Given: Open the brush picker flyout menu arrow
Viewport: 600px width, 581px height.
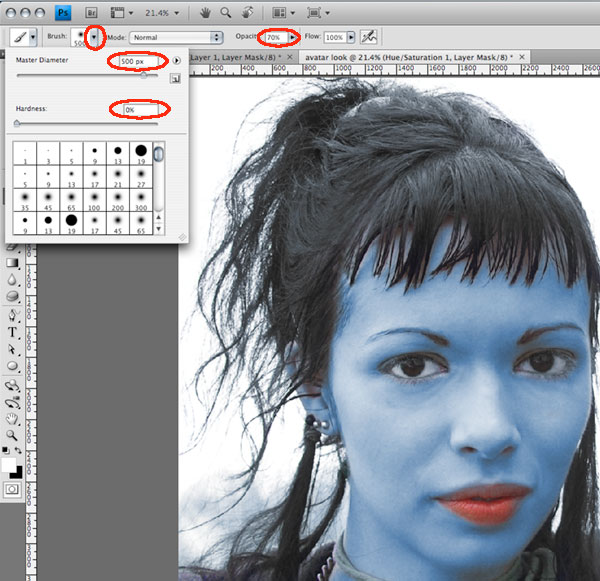Looking at the screenshot, I should (176, 61).
